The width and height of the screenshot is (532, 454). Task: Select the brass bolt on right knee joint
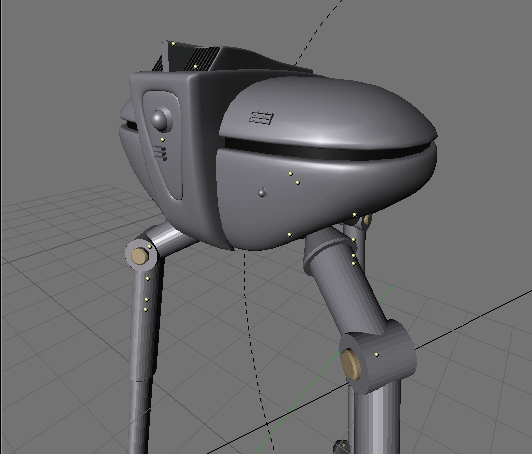[x=351, y=364]
